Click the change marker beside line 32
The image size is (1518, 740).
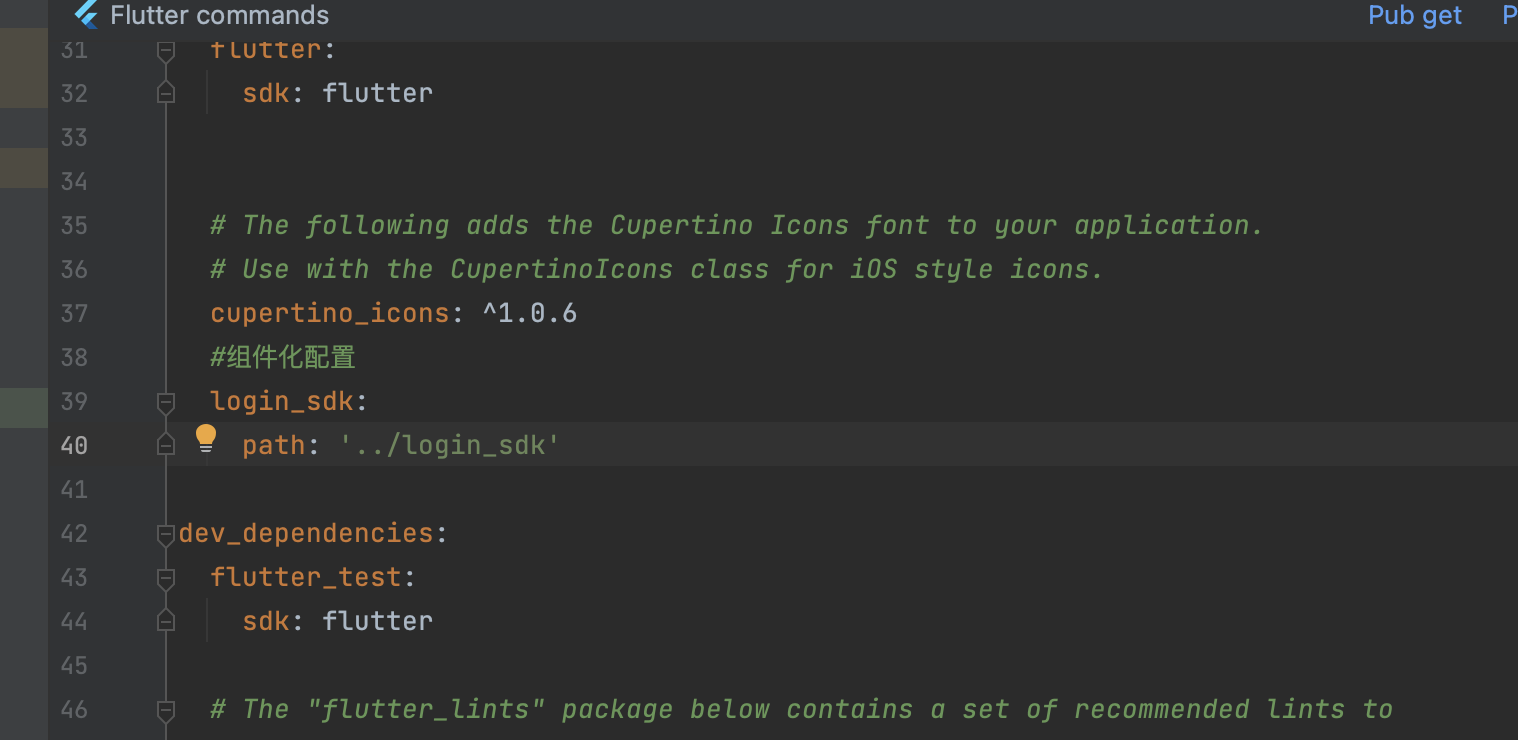(x=24, y=68)
